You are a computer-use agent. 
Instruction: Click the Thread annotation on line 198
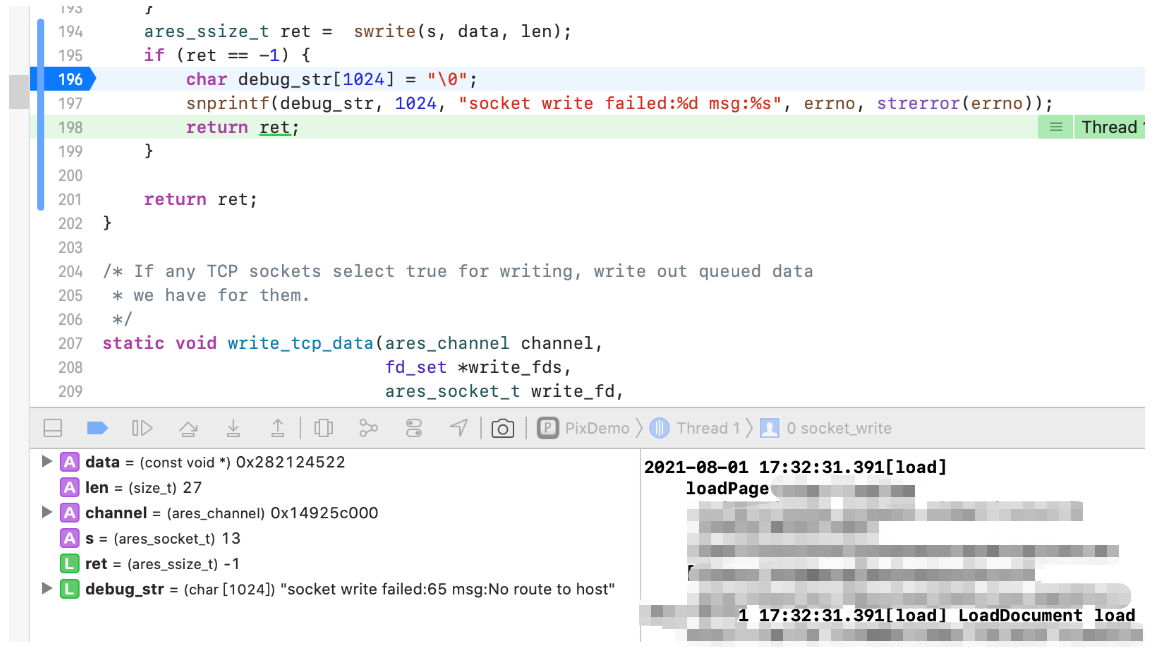point(1110,126)
